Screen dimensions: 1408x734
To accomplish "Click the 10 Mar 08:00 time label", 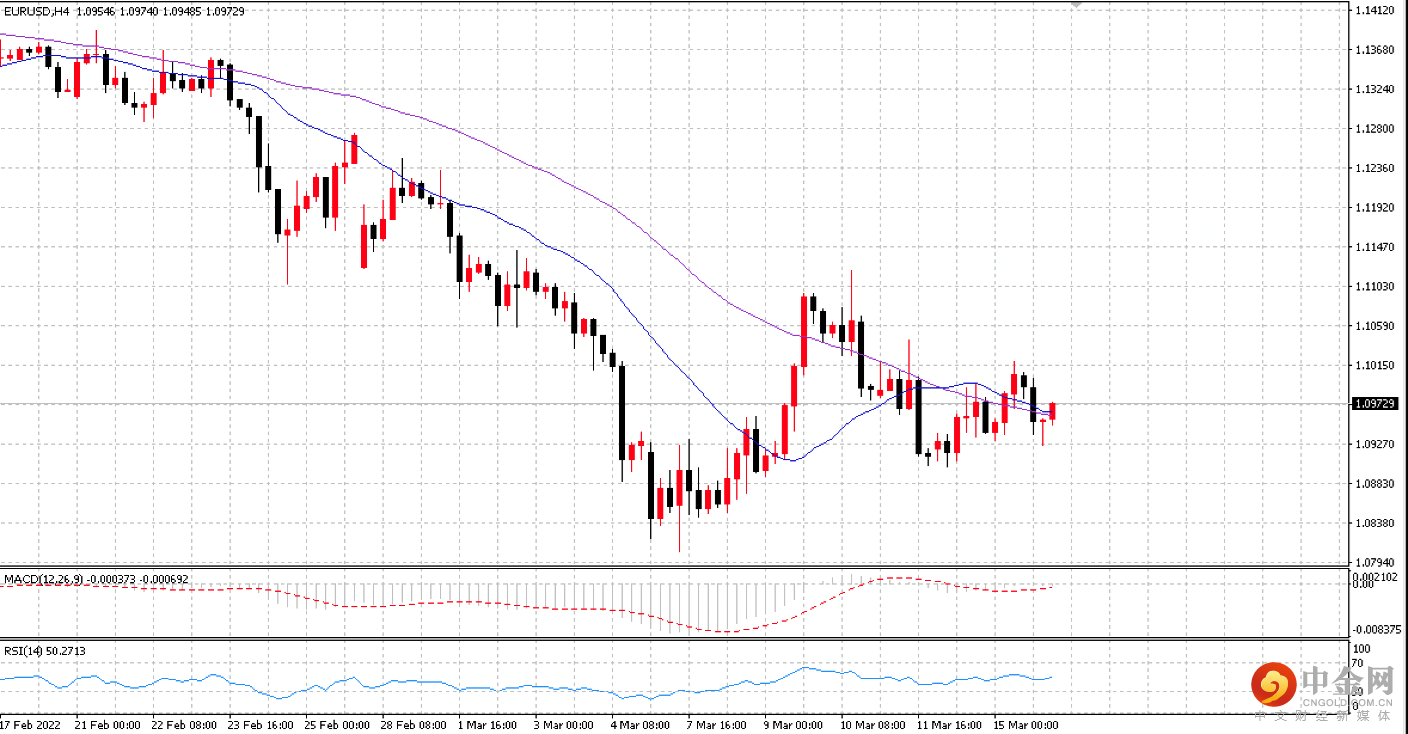I will pyautogui.click(x=872, y=724).
